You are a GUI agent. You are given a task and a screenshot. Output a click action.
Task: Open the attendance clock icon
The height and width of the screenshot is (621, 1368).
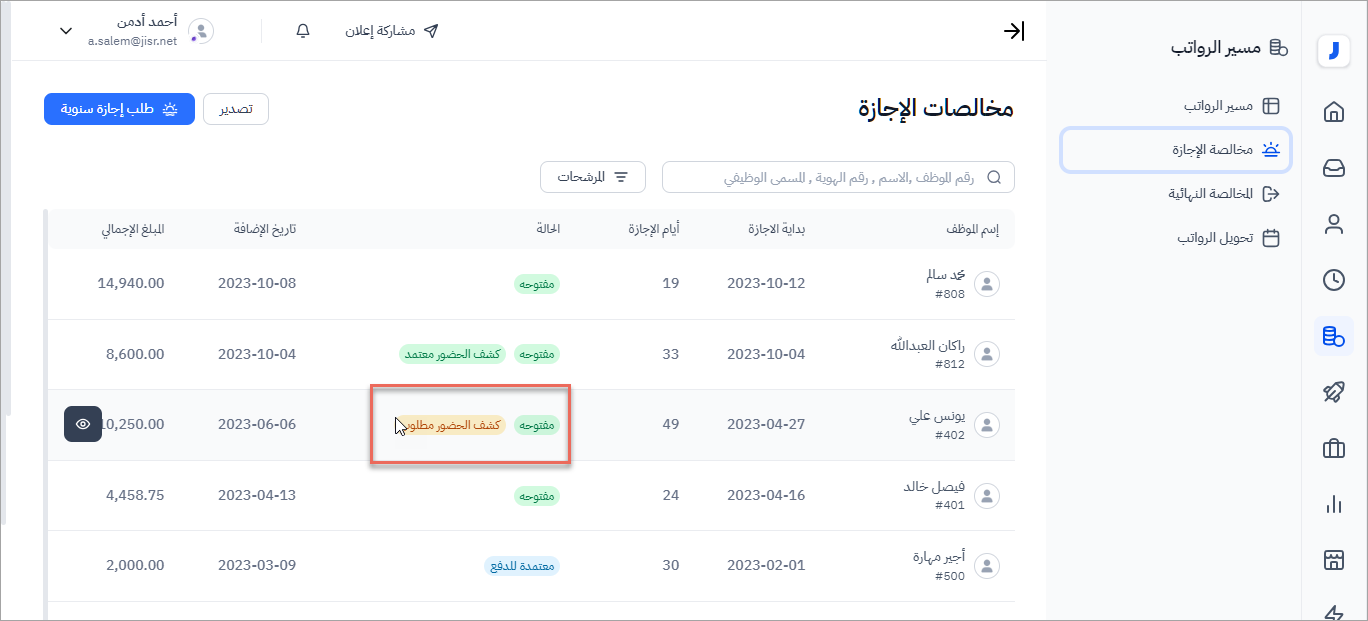[1333, 280]
